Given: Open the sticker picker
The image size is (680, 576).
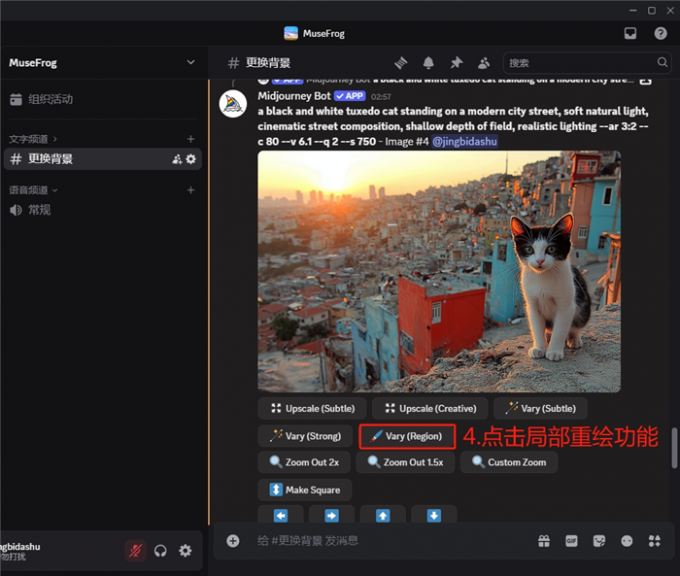Looking at the screenshot, I should (599, 541).
